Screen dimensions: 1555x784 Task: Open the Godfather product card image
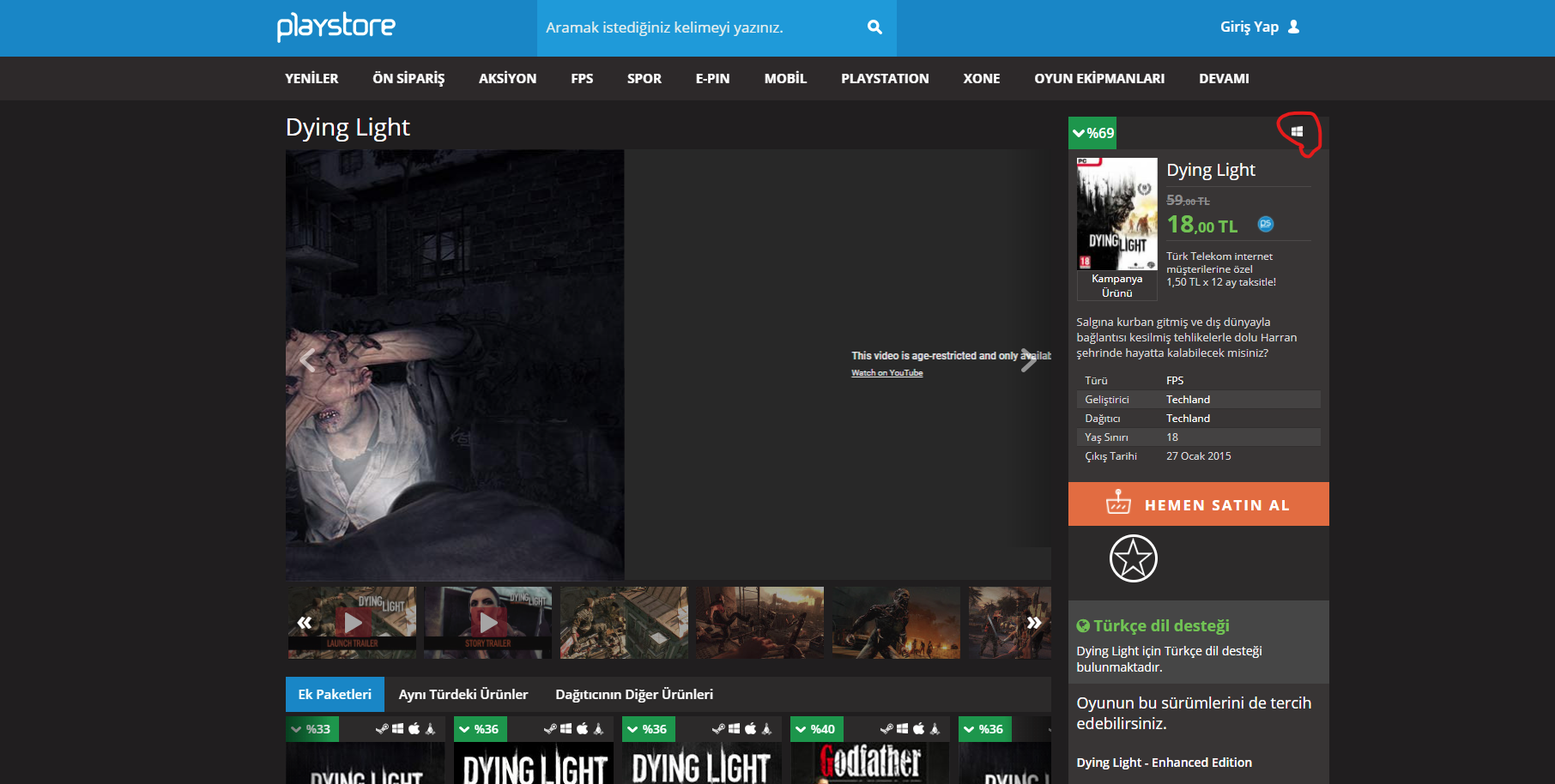pos(870,763)
